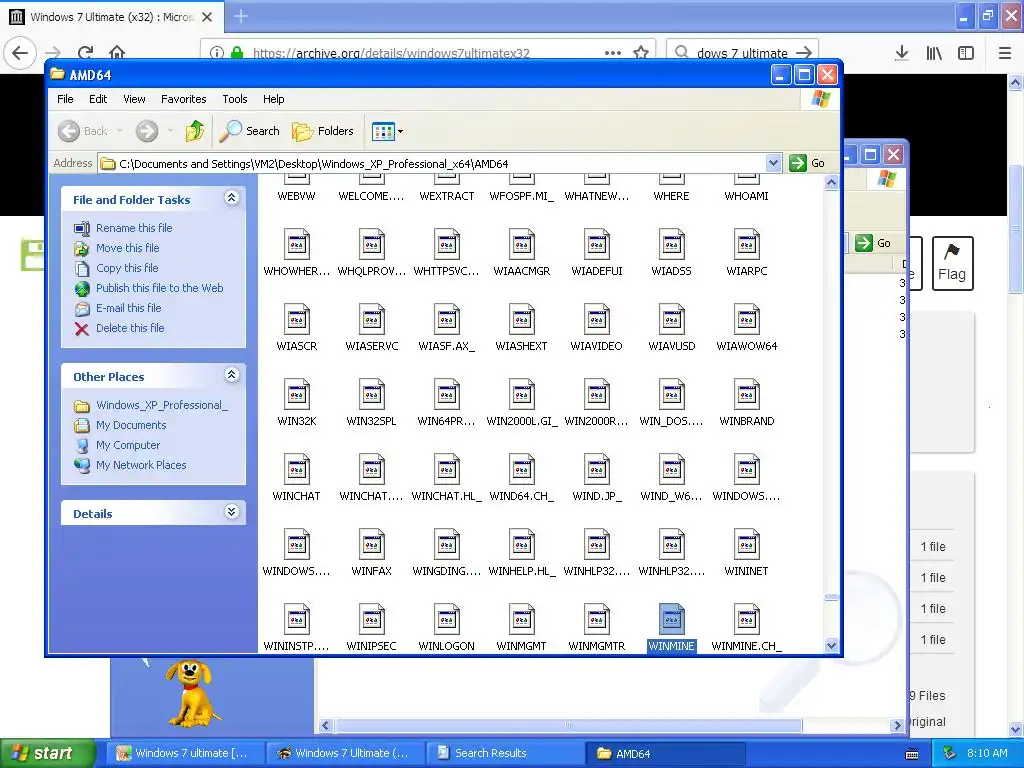
Task: Click Go button in the background window
Action: click(x=873, y=243)
